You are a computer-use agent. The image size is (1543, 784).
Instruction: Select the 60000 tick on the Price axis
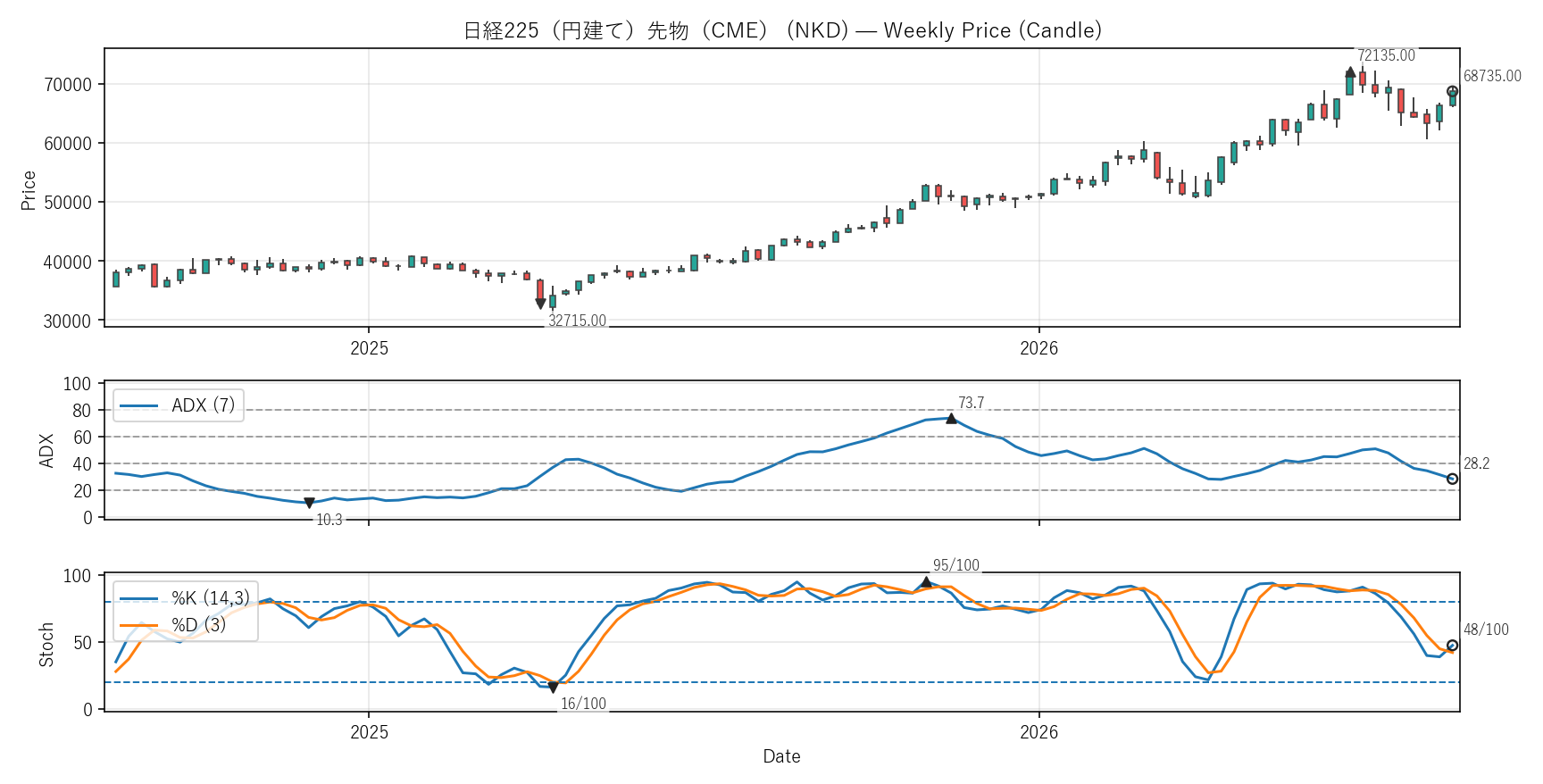click(68, 144)
